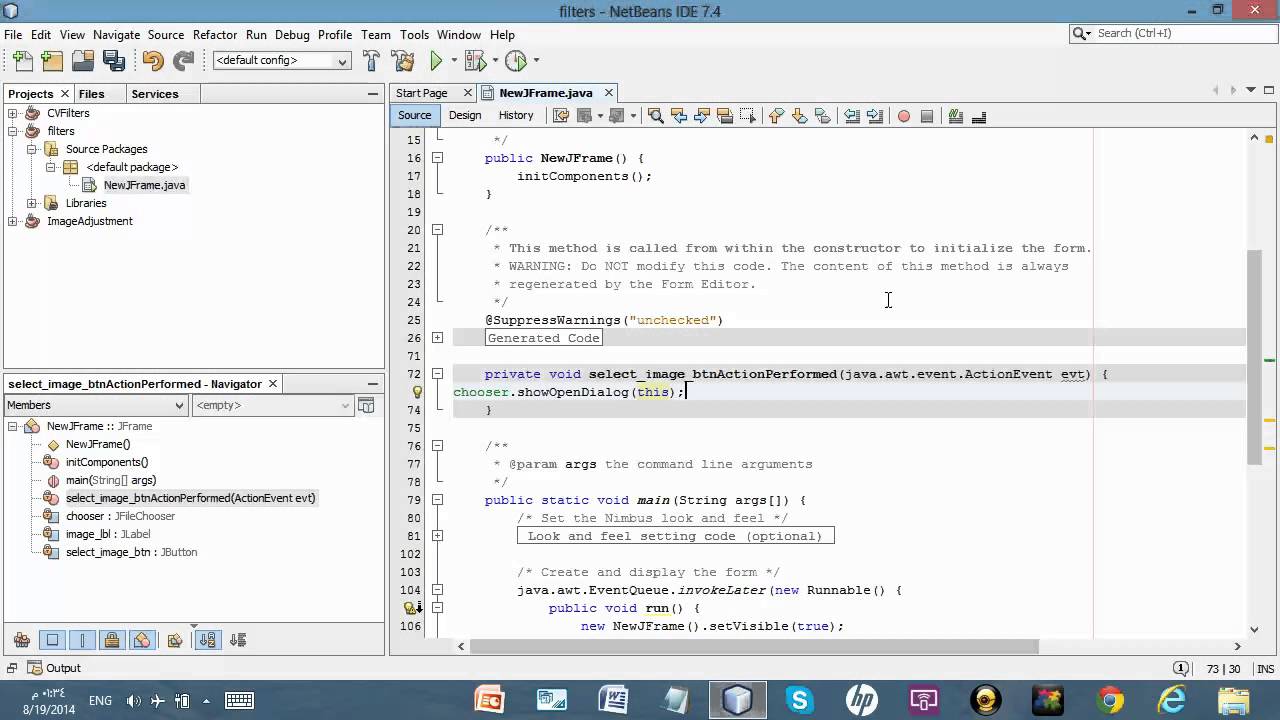Toggle Rectangular Selection in editor toolbar
1280x720 pixels.
pos(747,116)
